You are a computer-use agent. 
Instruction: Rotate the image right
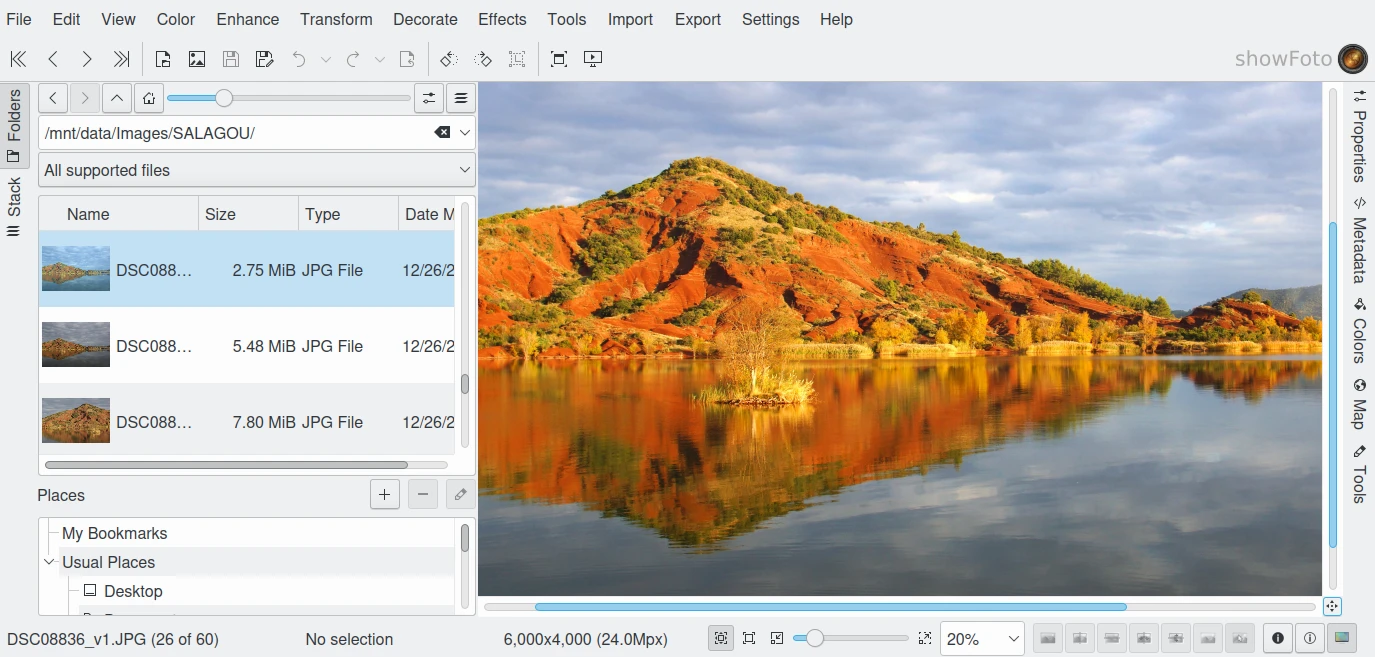click(x=483, y=59)
